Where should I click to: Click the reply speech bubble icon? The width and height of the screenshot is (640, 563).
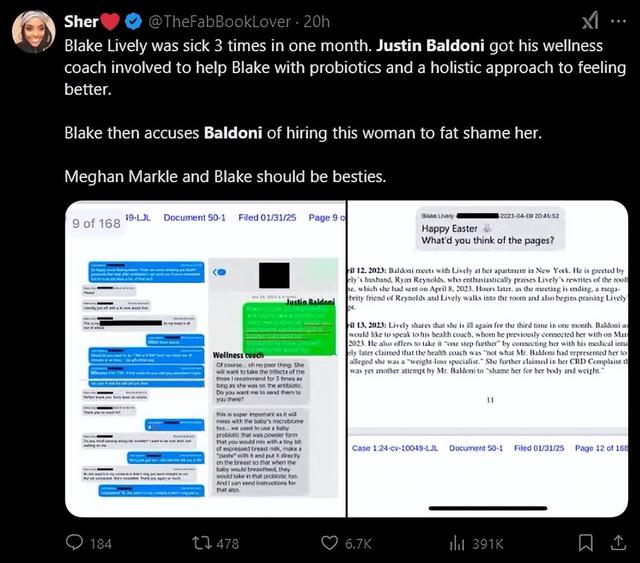(74, 543)
